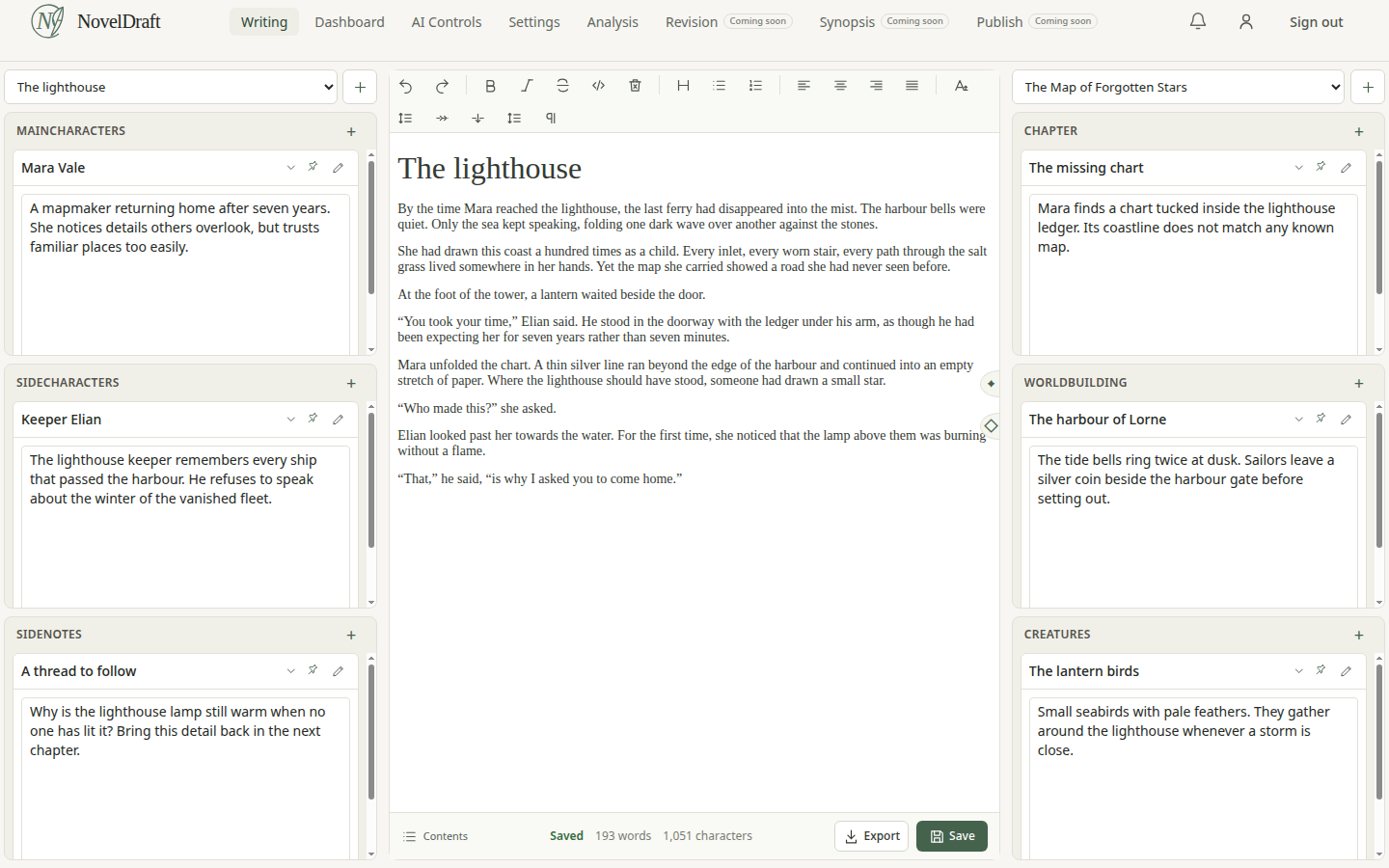
Task: Export the document
Action: pyautogui.click(x=872, y=836)
